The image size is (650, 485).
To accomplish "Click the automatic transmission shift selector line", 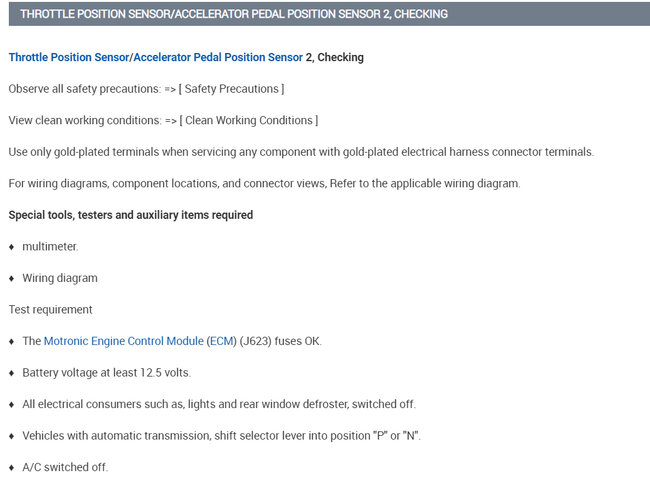I will pos(221,436).
